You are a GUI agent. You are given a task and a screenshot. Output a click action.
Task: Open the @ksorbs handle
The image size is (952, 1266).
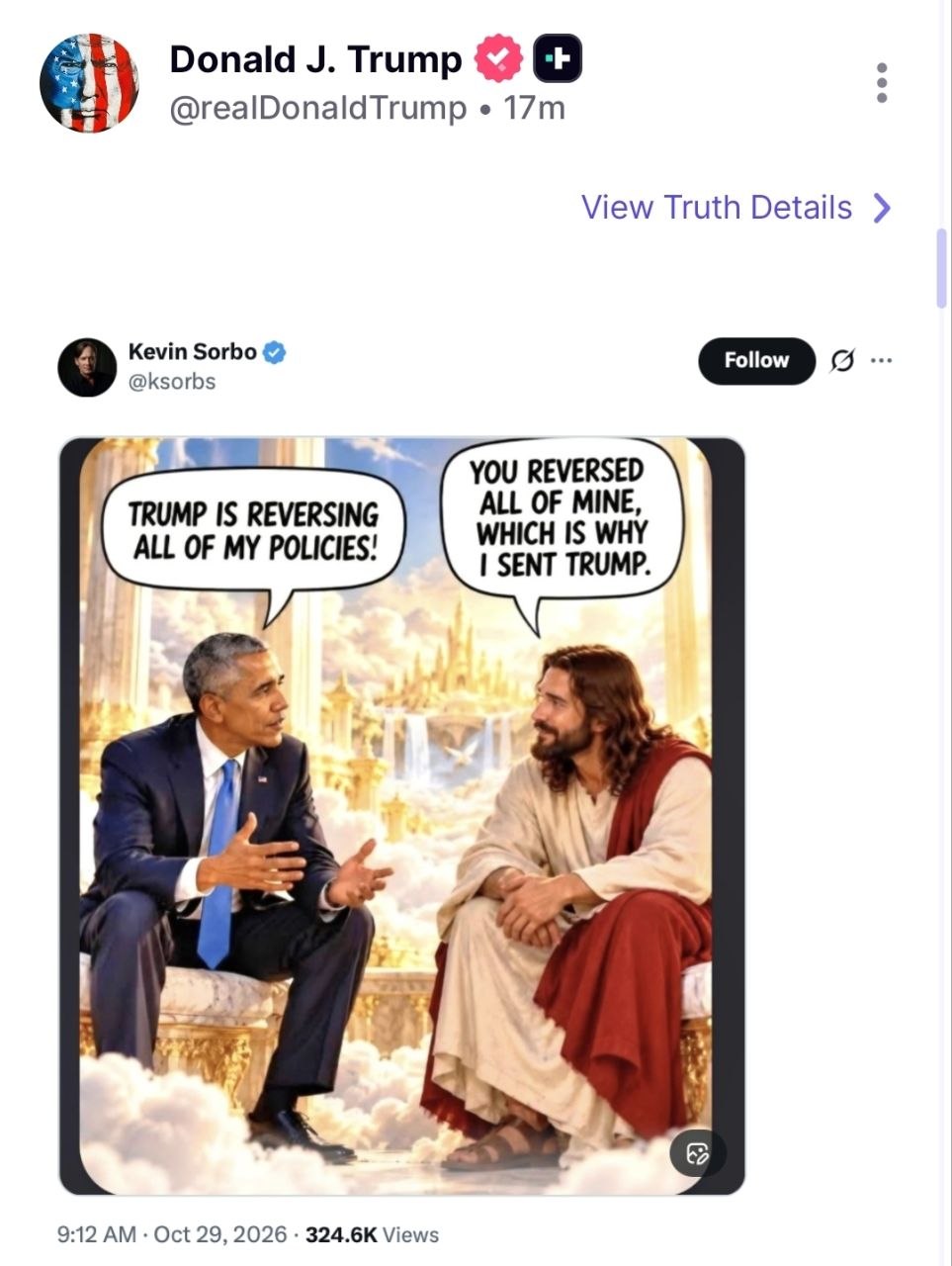click(x=171, y=382)
